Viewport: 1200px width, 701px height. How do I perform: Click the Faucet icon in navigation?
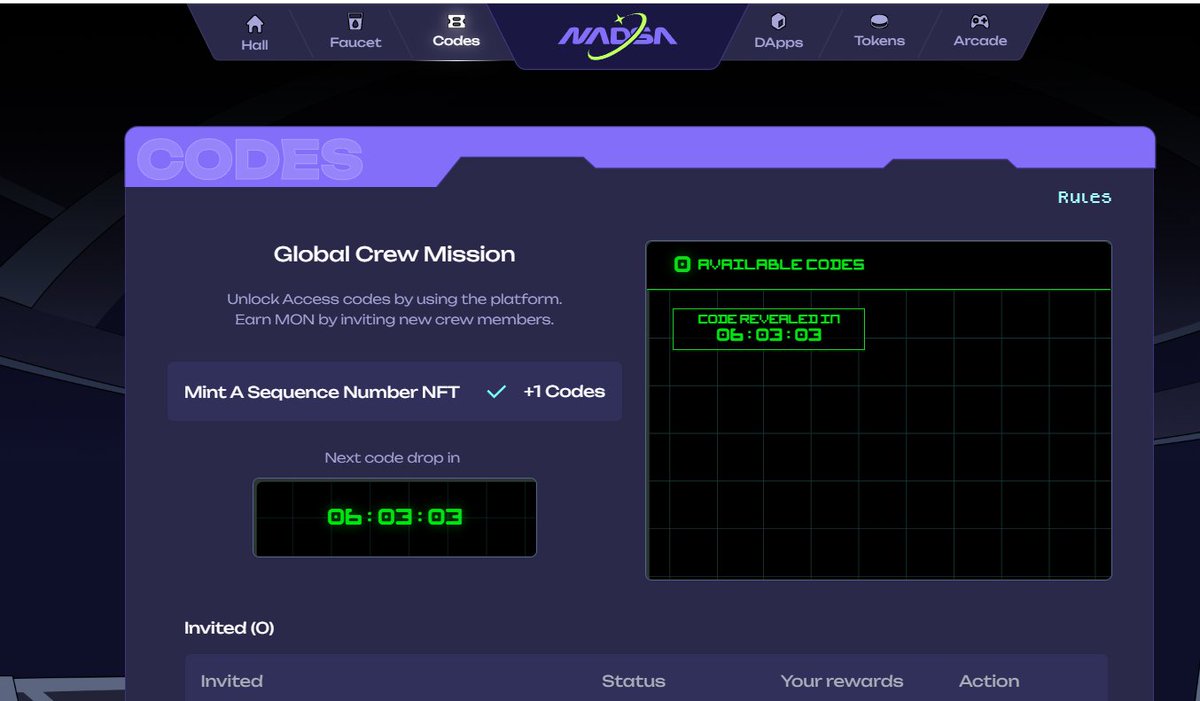355,22
